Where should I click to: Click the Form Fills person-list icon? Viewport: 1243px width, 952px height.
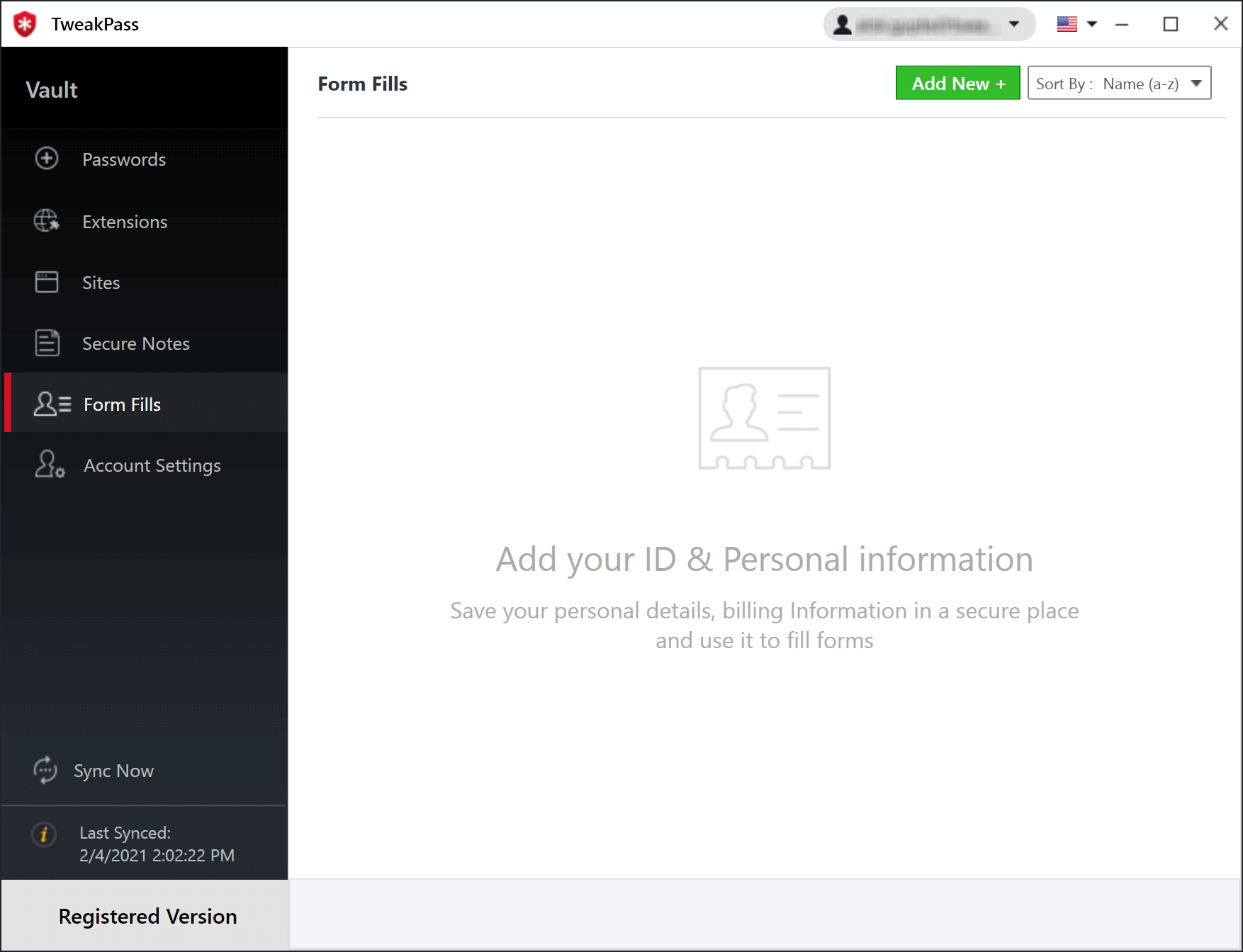pyautogui.click(x=52, y=404)
